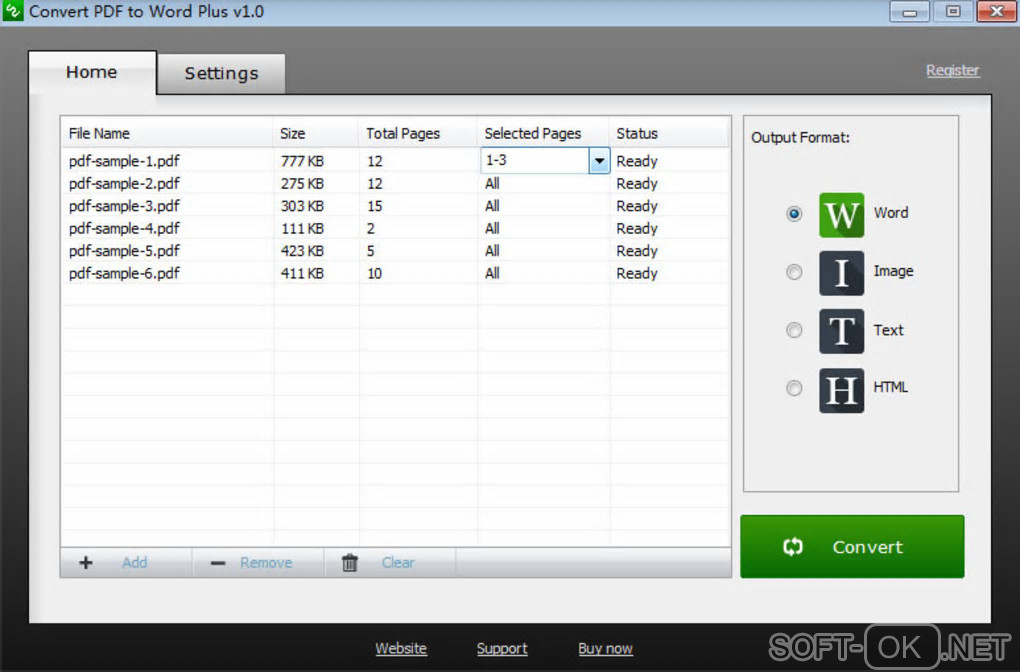Click the Buy now link
Image resolution: width=1020 pixels, height=672 pixels.
(605, 649)
